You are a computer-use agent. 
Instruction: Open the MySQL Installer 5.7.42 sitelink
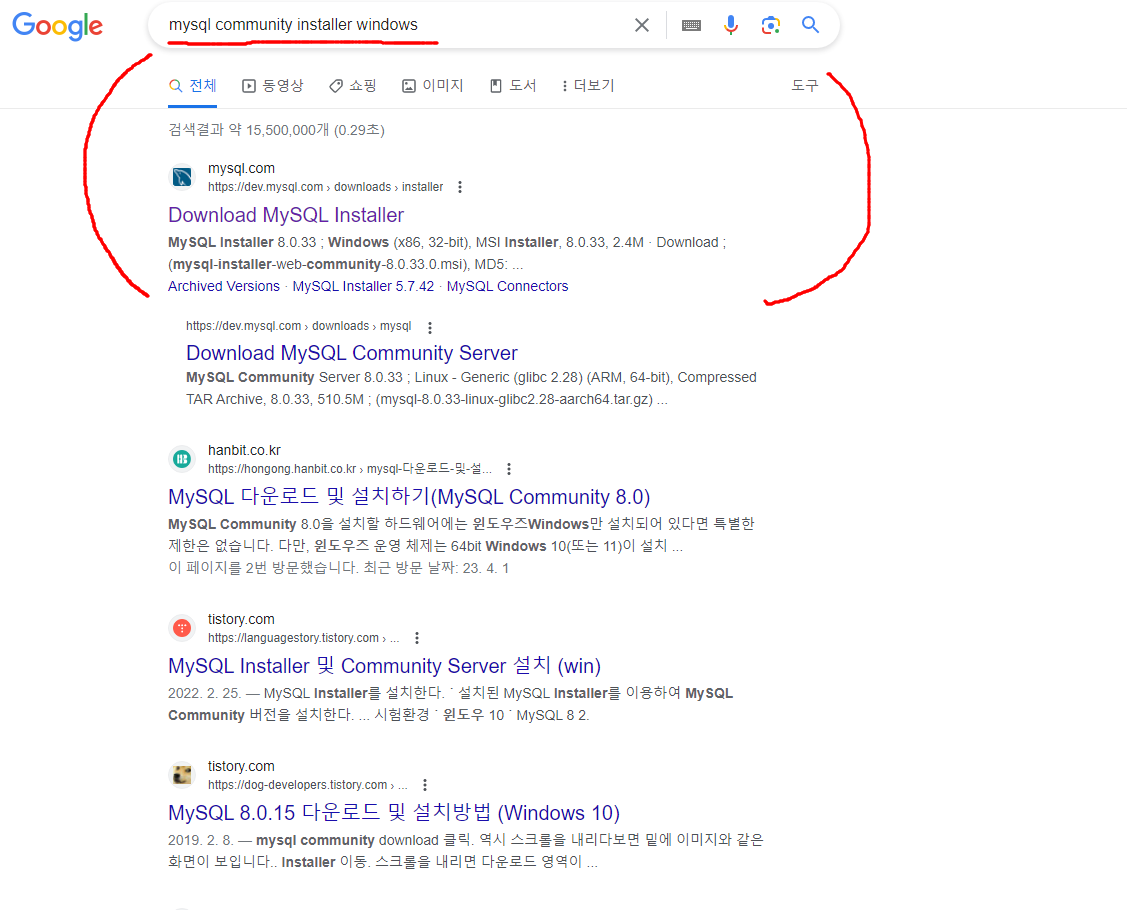[x=363, y=286]
